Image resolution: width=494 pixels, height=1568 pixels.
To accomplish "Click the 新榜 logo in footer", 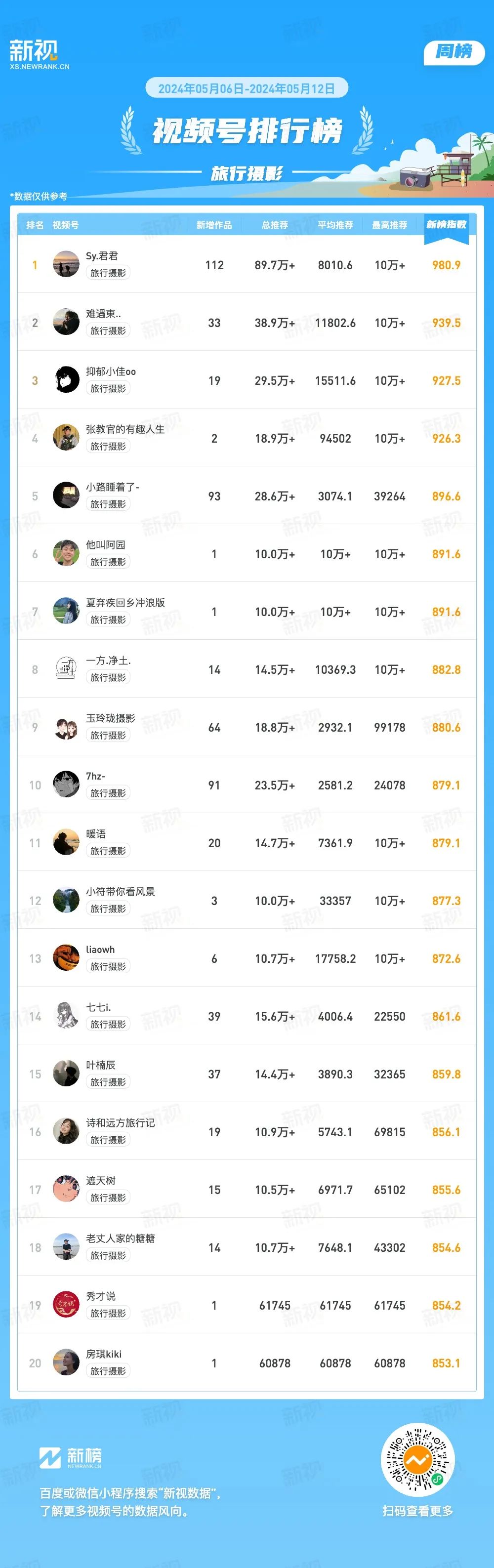I will (x=71, y=1458).
